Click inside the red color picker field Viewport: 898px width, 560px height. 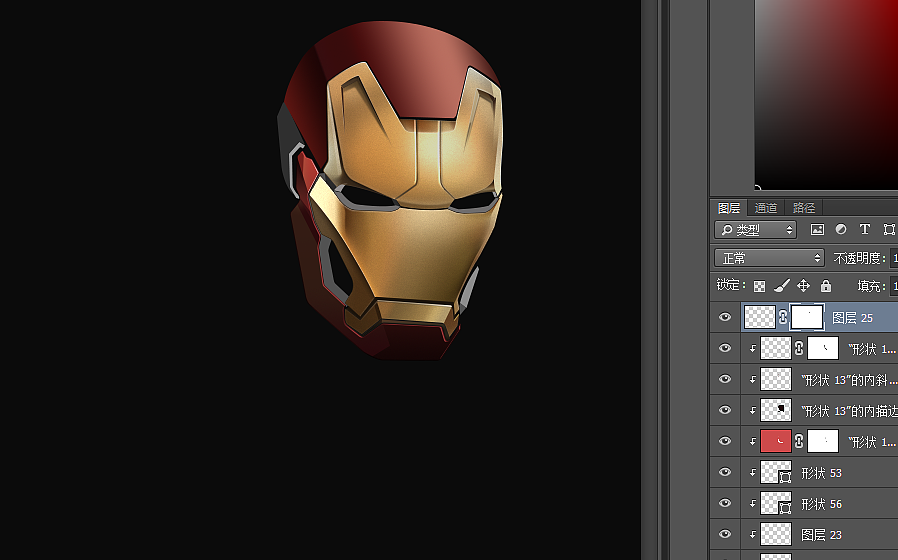(826, 94)
